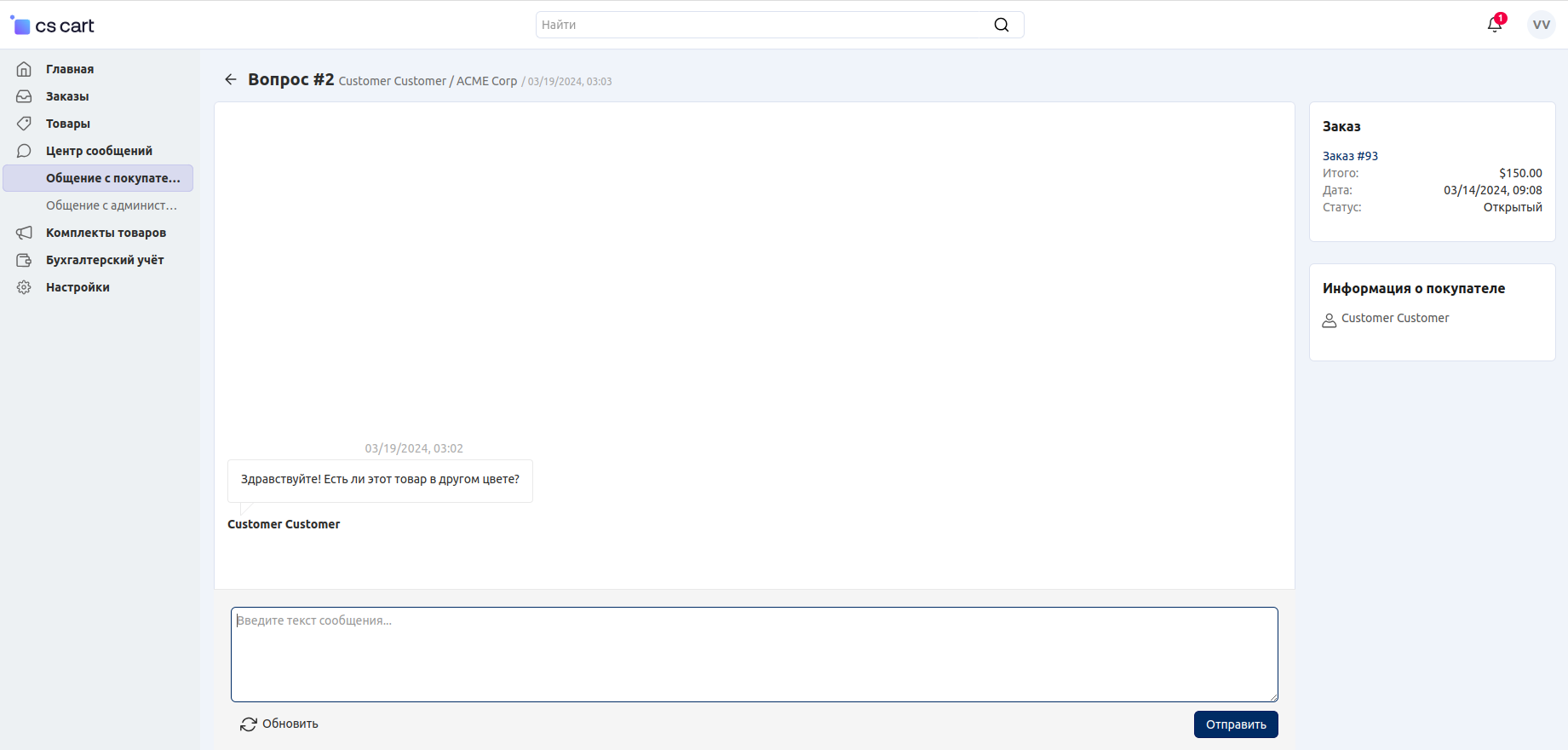Go back using the arrow icon

click(x=230, y=79)
